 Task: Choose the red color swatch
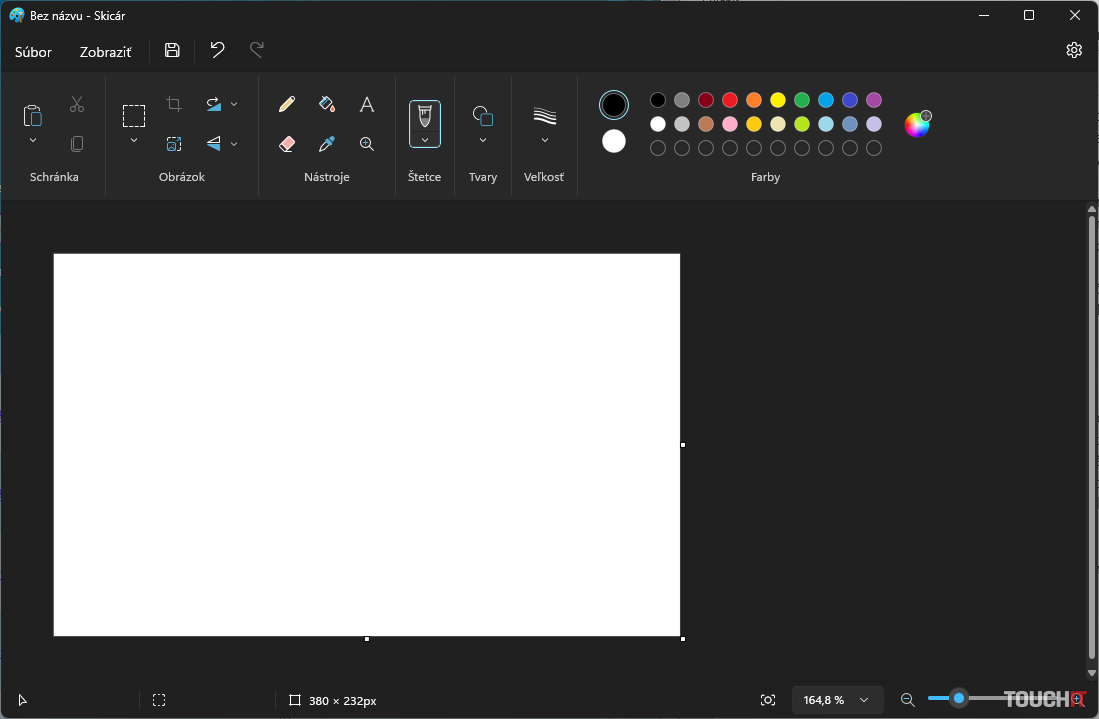click(x=730, y=100)
